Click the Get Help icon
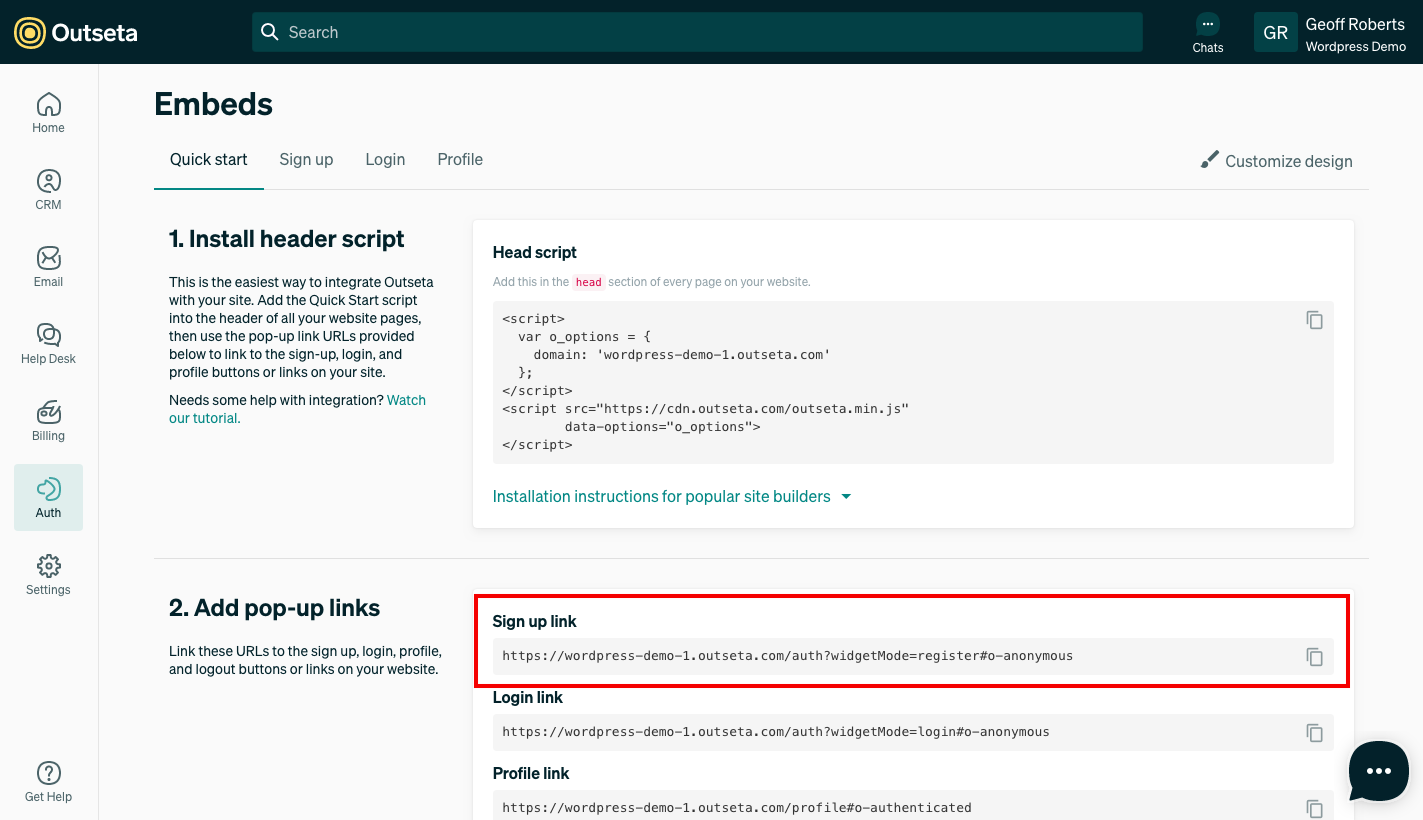The image size is (1423, 820). click(x=48, y=773)
